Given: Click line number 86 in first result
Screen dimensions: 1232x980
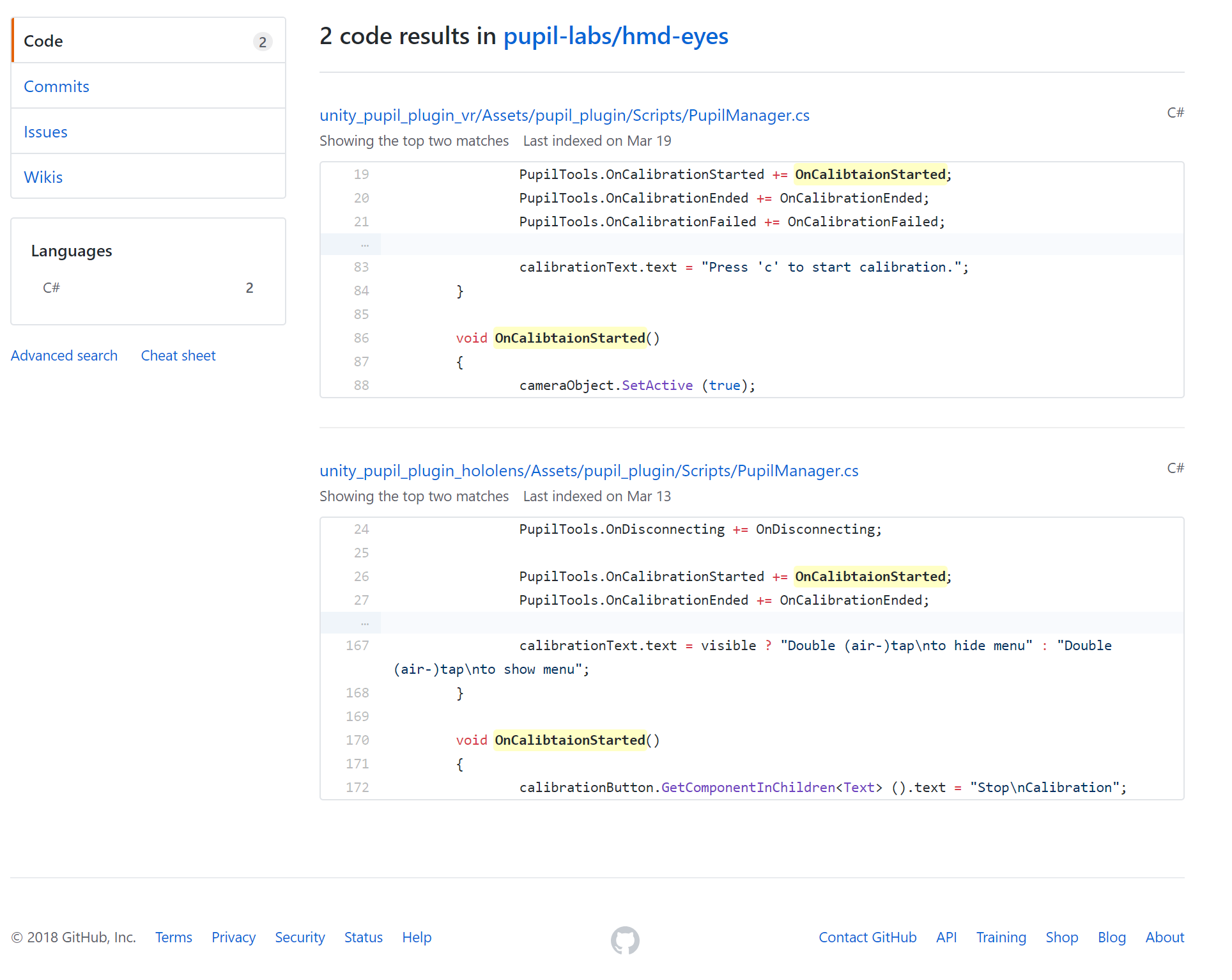Looking at the screenshot, I should (x=361, y=338).
